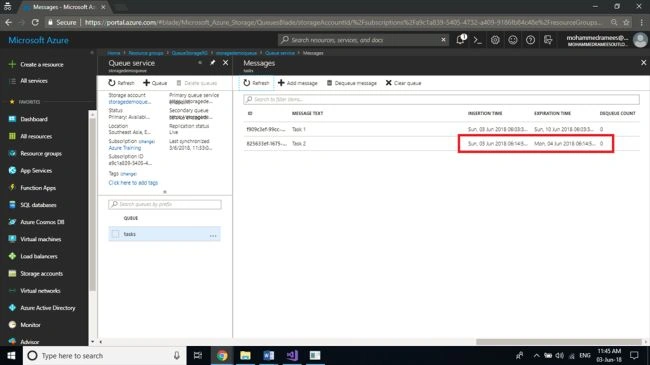Open Azure notifications bell

pyautogui.click(x=461, y=40)
